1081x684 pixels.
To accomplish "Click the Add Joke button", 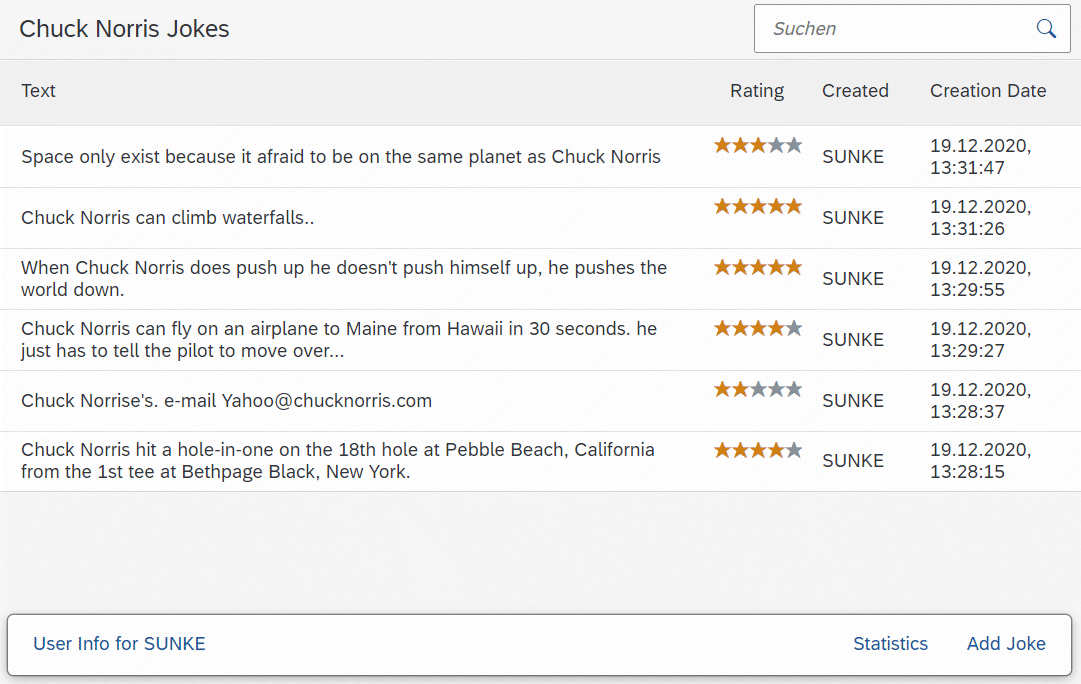I will (x=1006, y=643).
